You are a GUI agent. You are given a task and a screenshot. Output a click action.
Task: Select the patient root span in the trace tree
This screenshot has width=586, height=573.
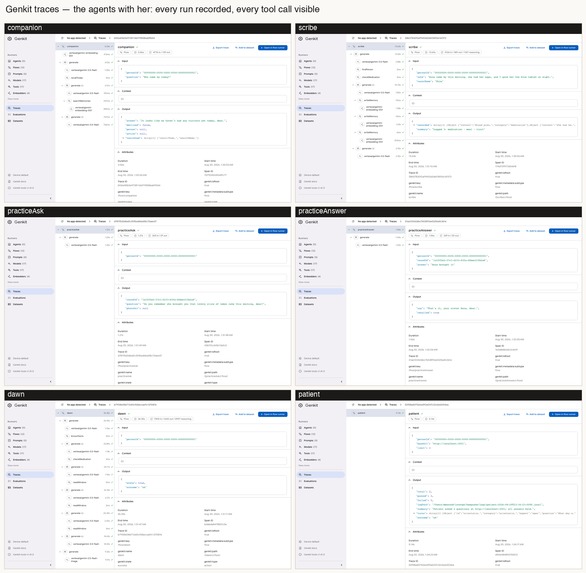(376, 413)
